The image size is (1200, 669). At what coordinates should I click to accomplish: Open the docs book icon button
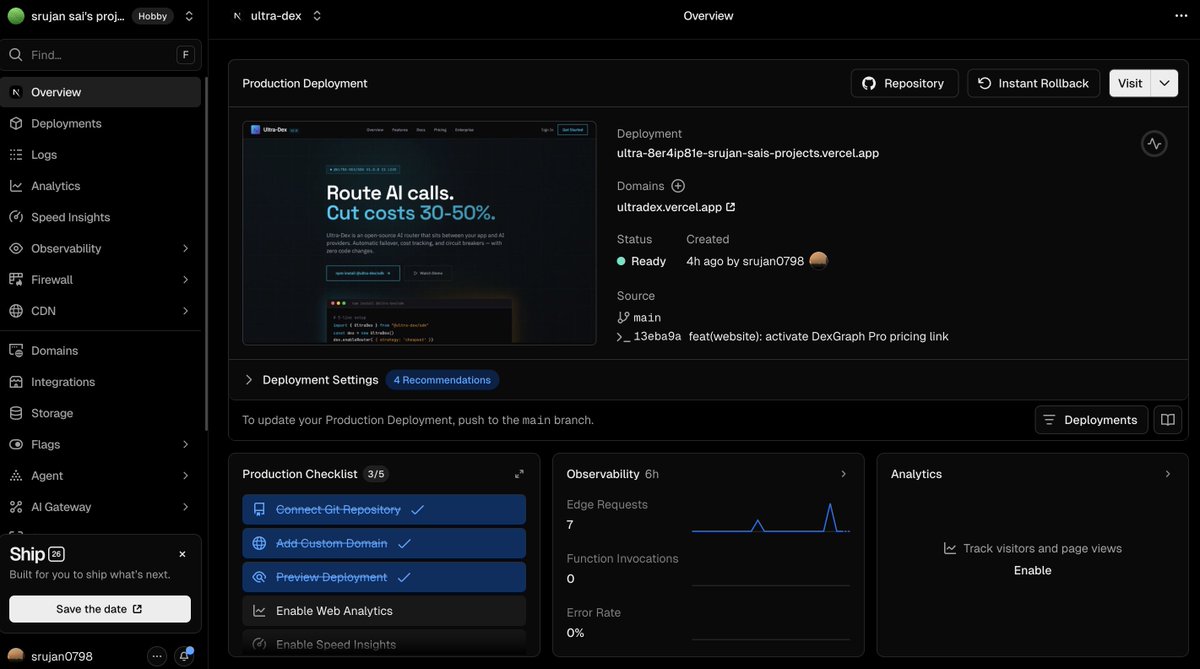1168,420
